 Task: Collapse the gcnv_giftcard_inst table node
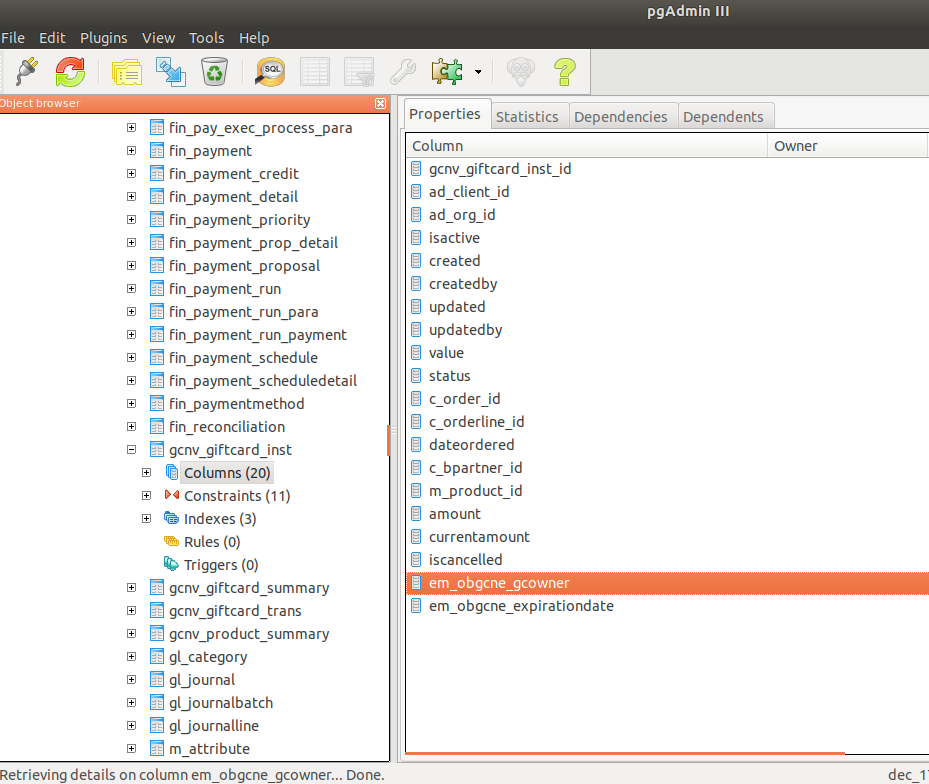click(x=131, y=450)
